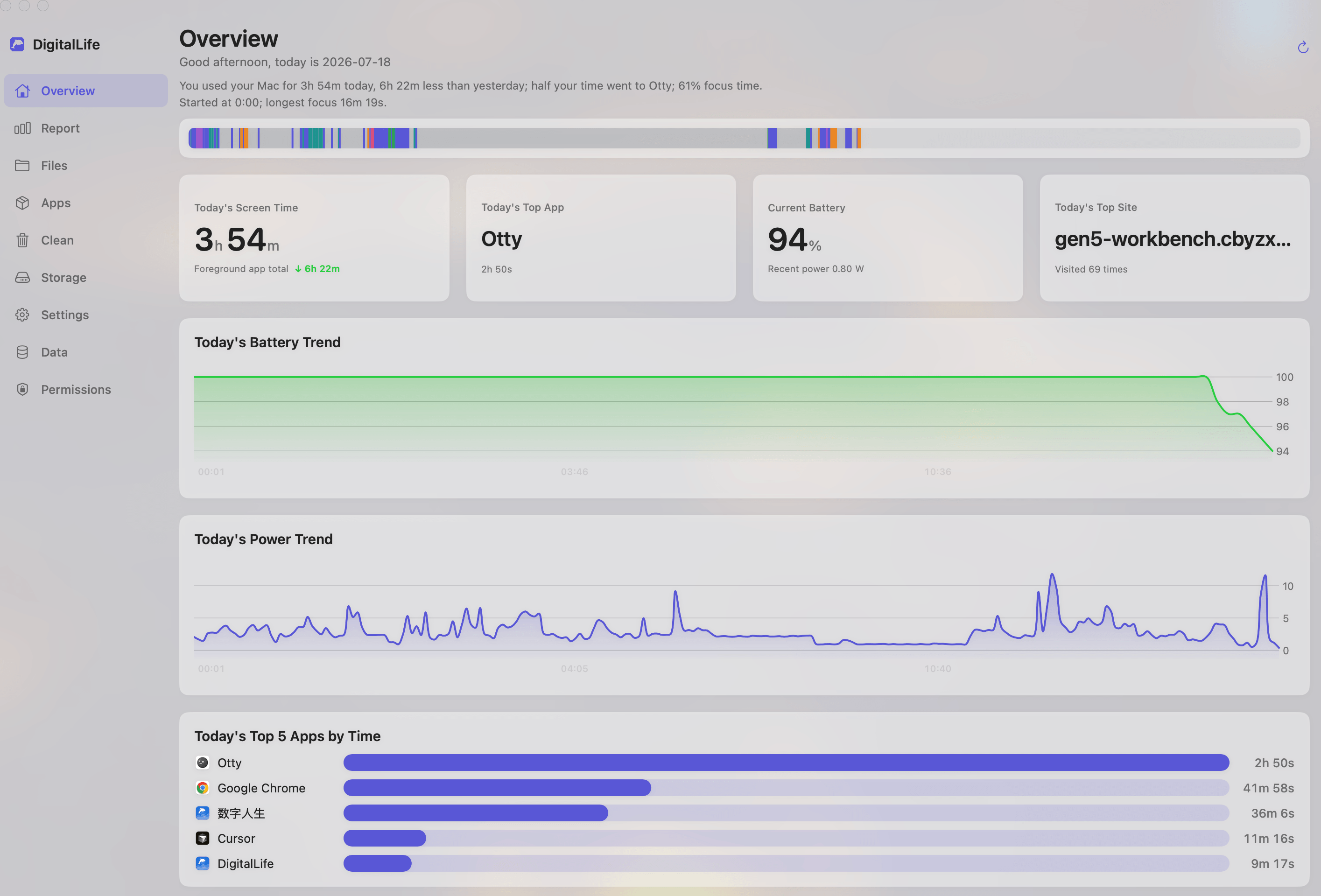Click the 'Good afternoon' date line
This screenshot has width=1321, height=896.
pyautogui.click(x=285, y=62)
